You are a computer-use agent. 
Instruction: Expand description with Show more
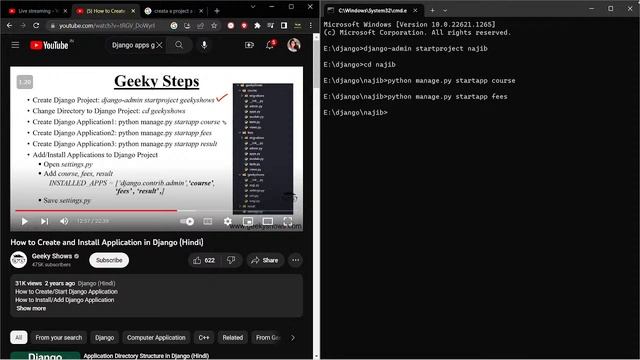(x=31, y=308)
